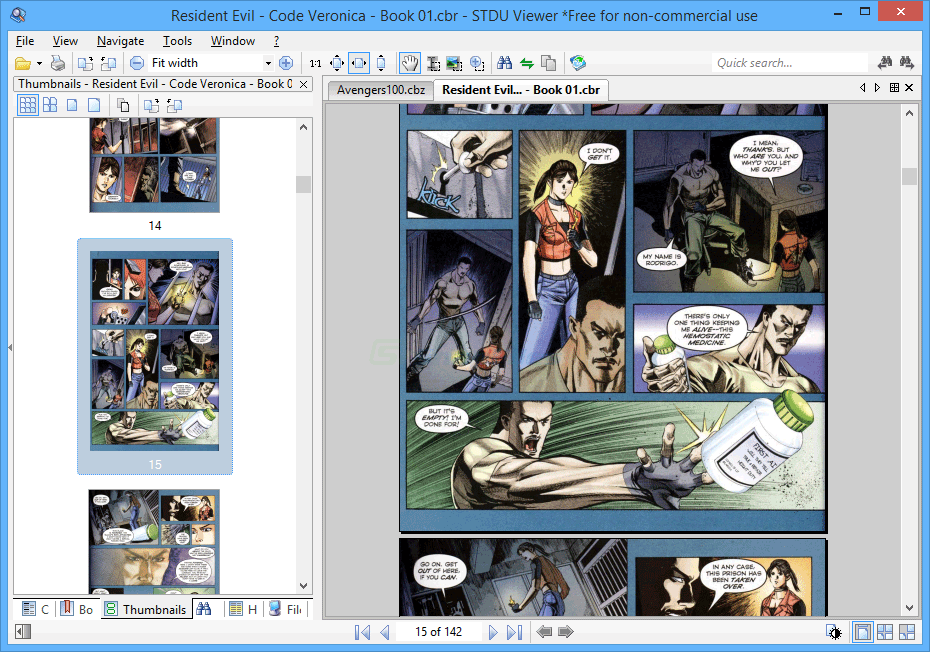The height and width of the screenshot is (652, 930).
Task: Collapse the left sidebar panel handle
Action: (10, 347)
